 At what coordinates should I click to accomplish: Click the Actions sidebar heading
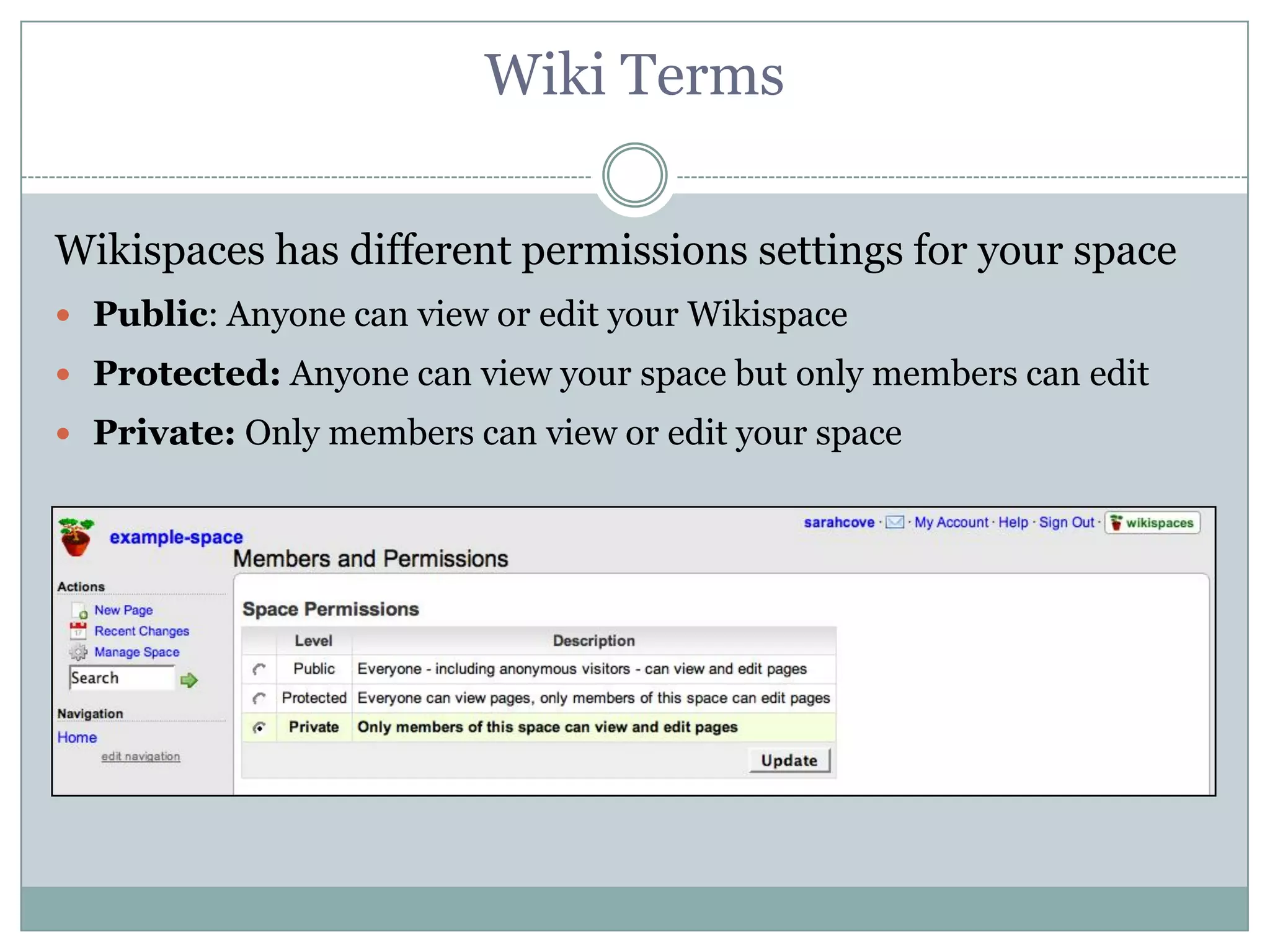tap(81, 586)
